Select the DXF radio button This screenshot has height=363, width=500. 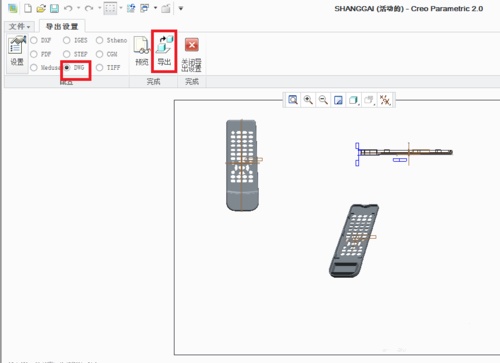click(x=34, y=40)
